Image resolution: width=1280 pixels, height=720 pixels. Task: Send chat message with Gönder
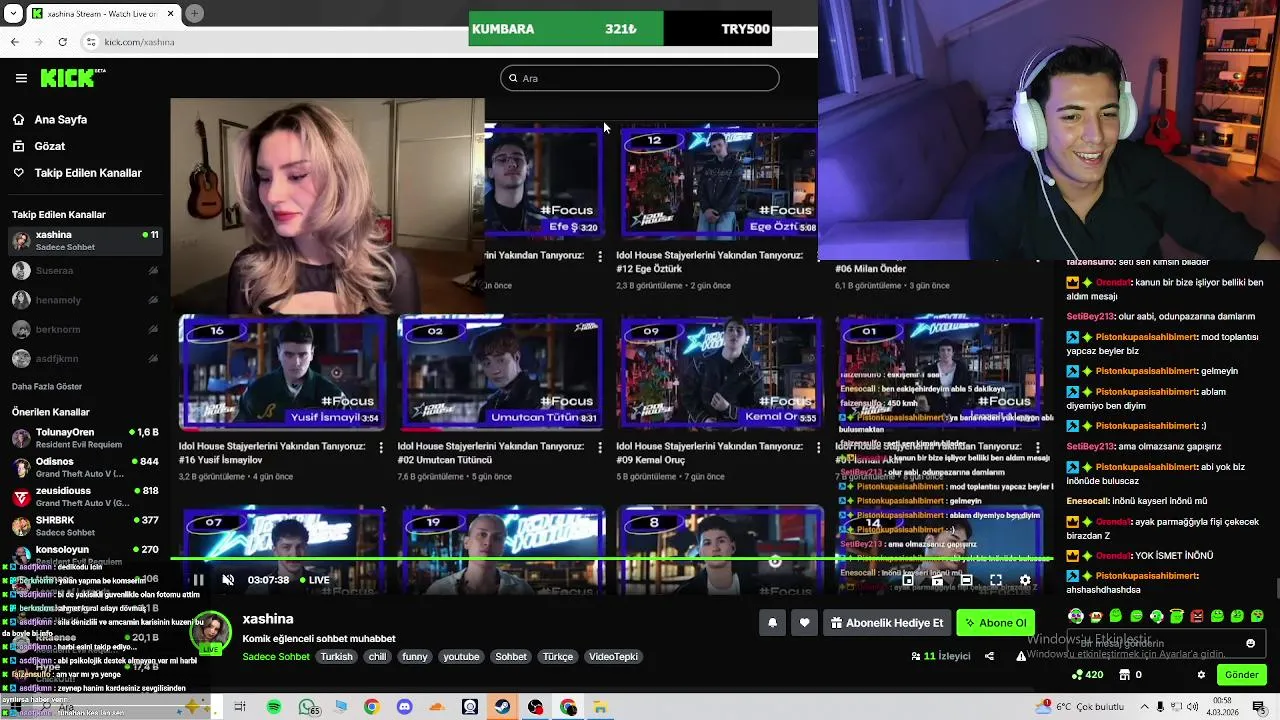[x=1241, y=675]
